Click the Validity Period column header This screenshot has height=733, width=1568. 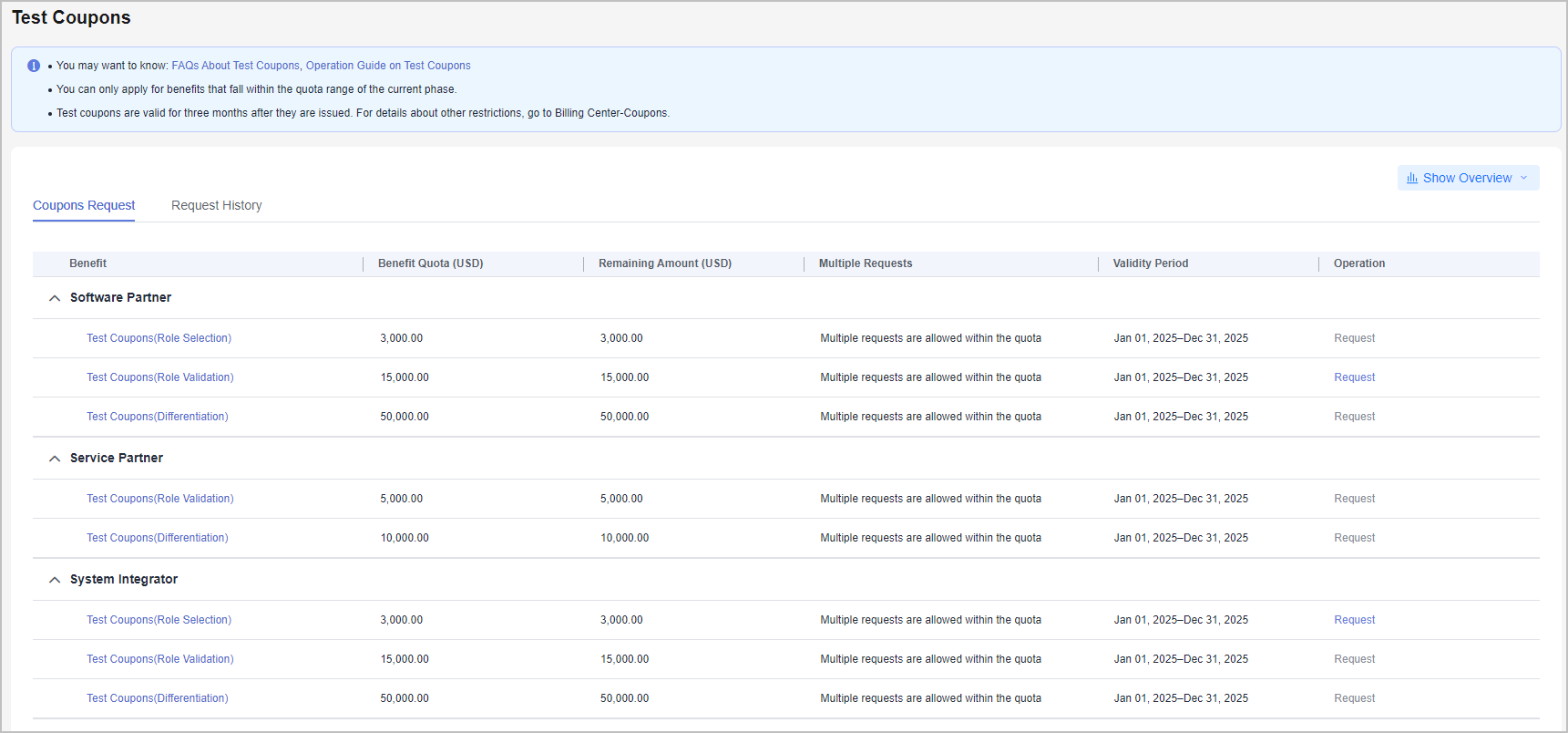point(1150,263)
